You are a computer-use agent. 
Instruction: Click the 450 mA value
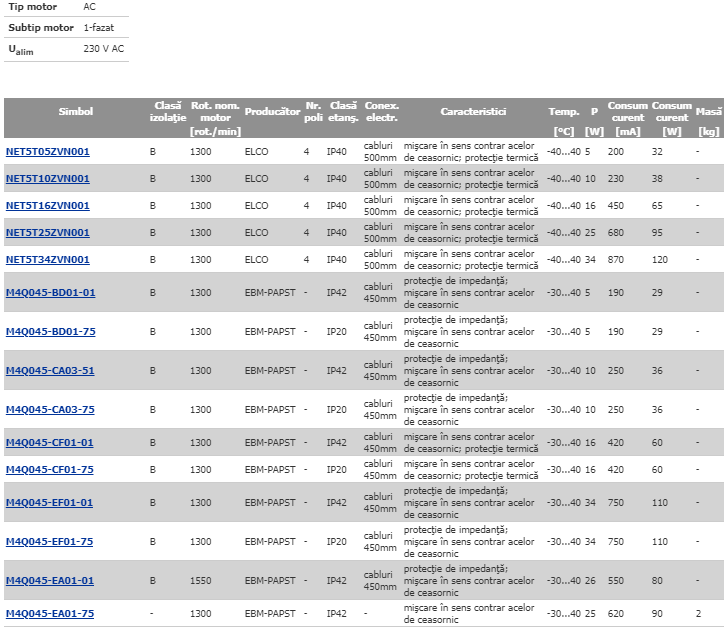point(616,206)
